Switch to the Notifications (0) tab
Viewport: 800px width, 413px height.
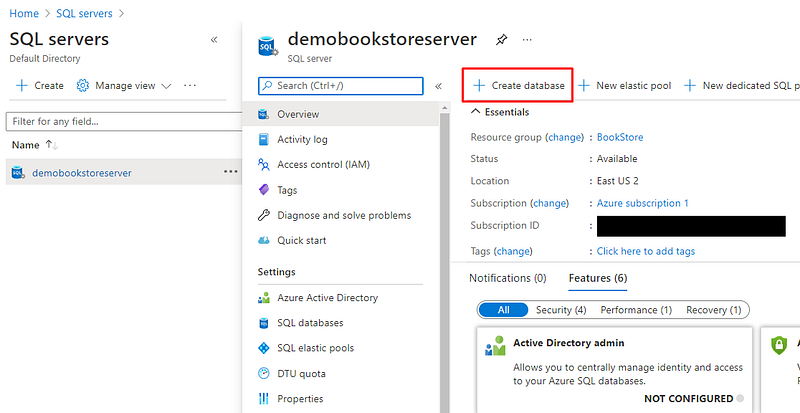coord(508,278)
